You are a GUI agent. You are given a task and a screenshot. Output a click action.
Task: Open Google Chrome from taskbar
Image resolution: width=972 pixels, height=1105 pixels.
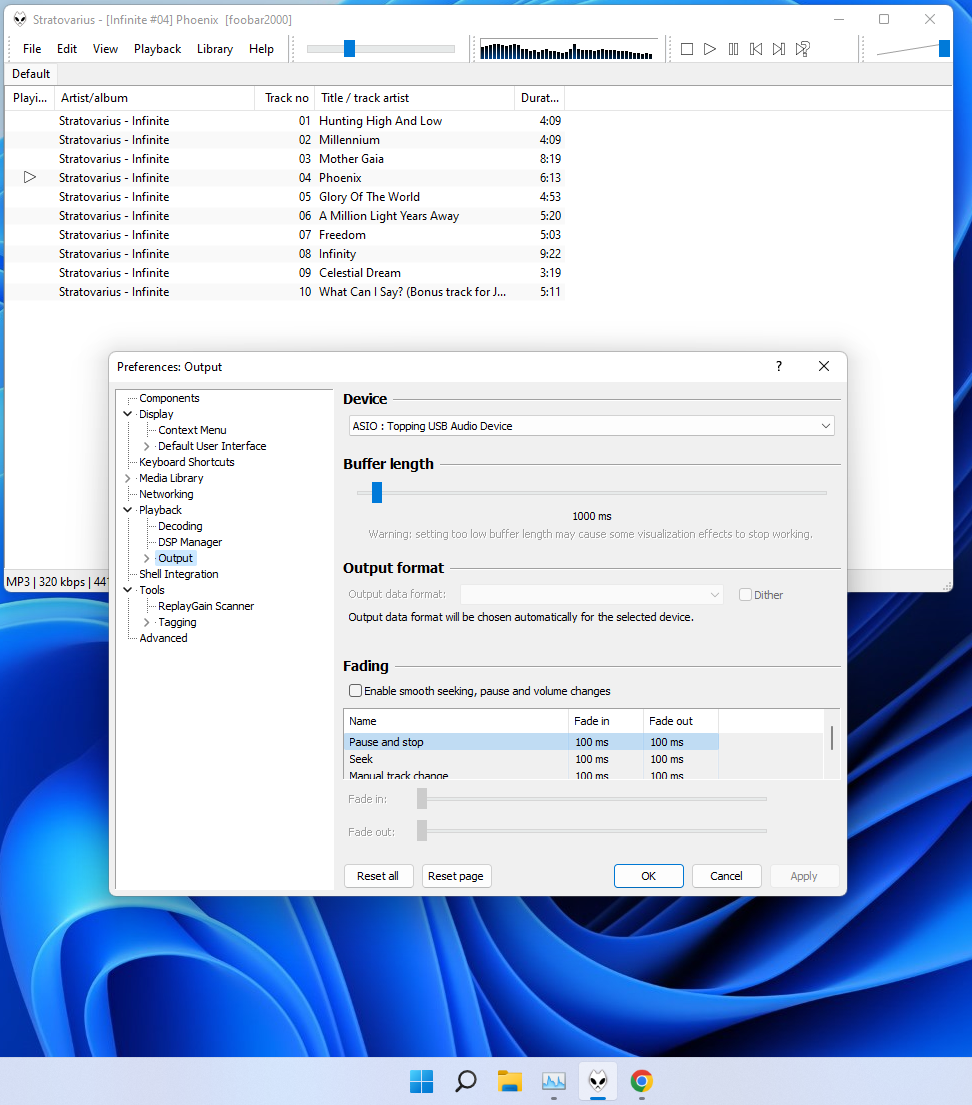click(641, 1081)
